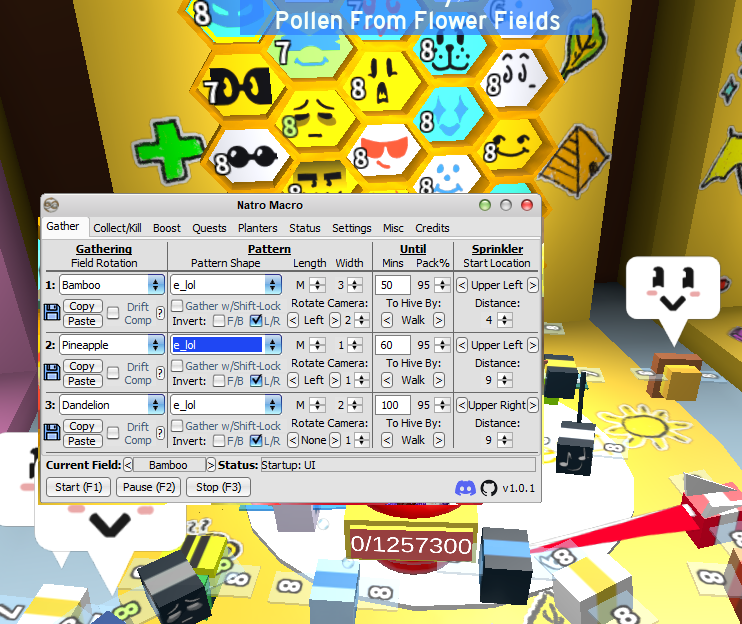
Task: Open the Bamboo field dropdown
Action: pyautogui.click(x=155, y=285)
